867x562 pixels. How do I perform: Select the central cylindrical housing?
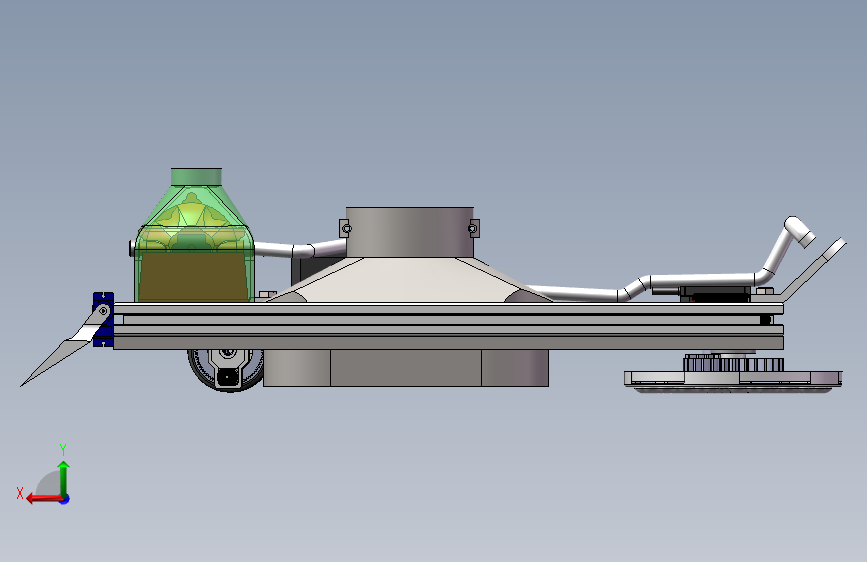pos(410,232)
